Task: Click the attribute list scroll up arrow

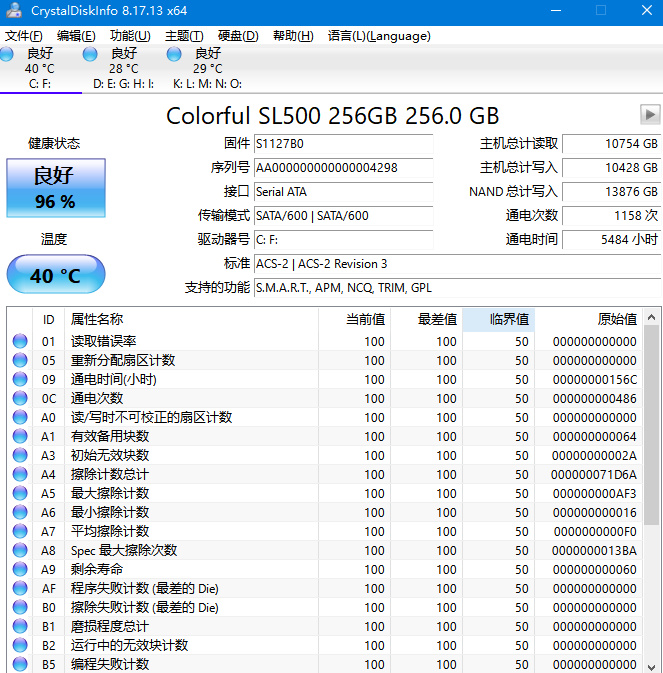Action: tap(651, 318)
